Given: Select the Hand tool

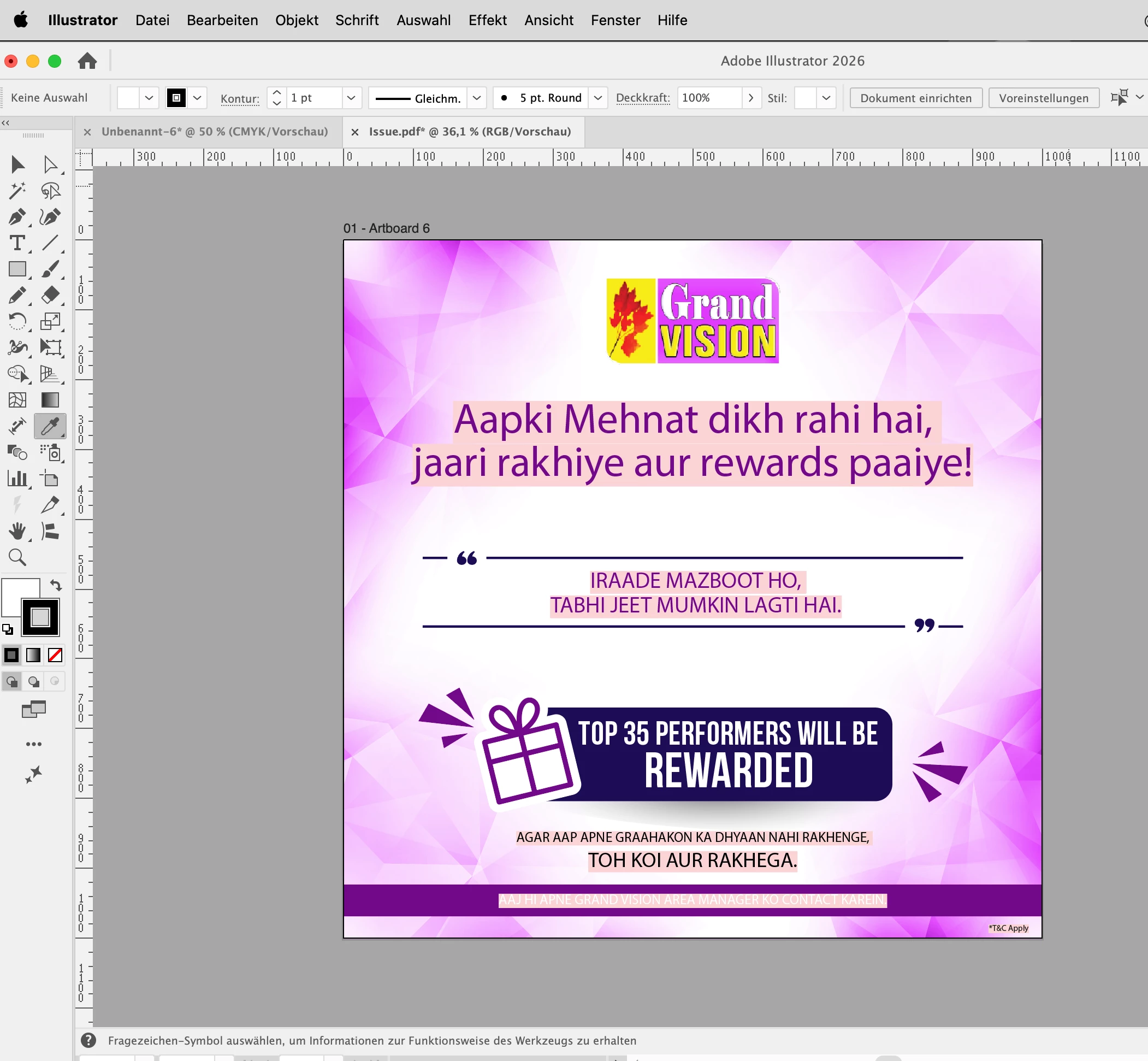Looking at the screenshot, I should click(x=17, y=531).
